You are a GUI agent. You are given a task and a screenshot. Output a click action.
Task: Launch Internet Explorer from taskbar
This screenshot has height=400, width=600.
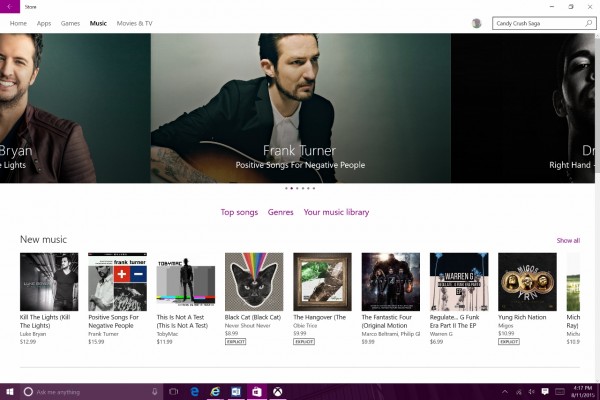[215, 392]
